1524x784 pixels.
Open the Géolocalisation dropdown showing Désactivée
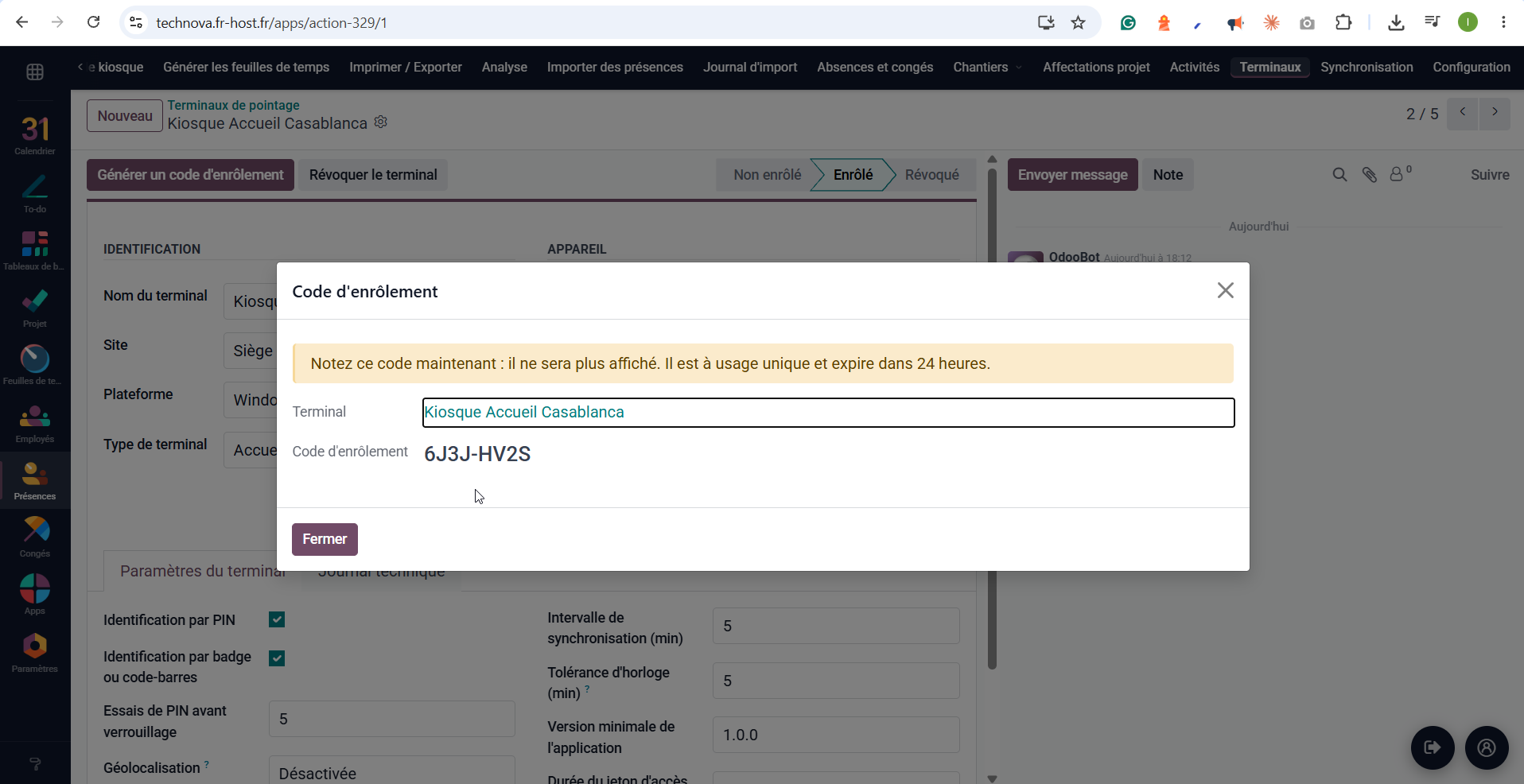391,770
